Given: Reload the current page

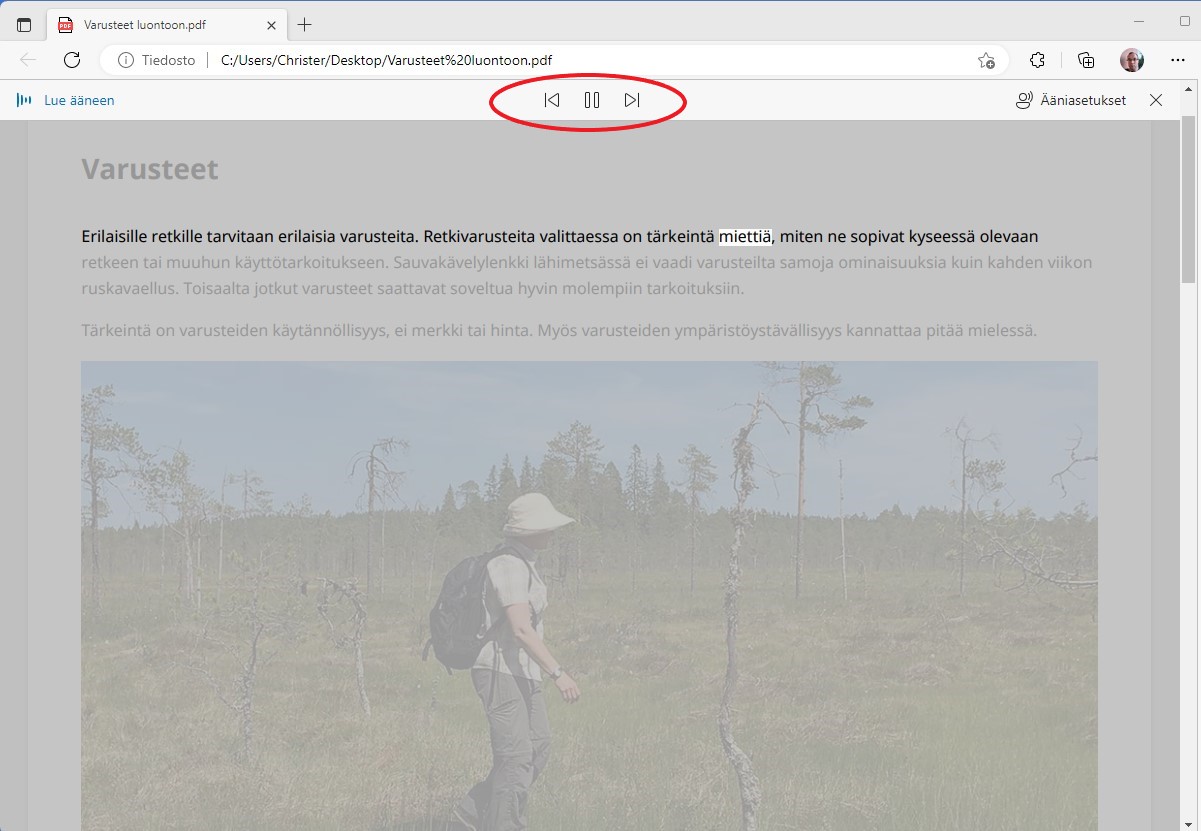Looking at the screenshot, I should pos(72,60).
